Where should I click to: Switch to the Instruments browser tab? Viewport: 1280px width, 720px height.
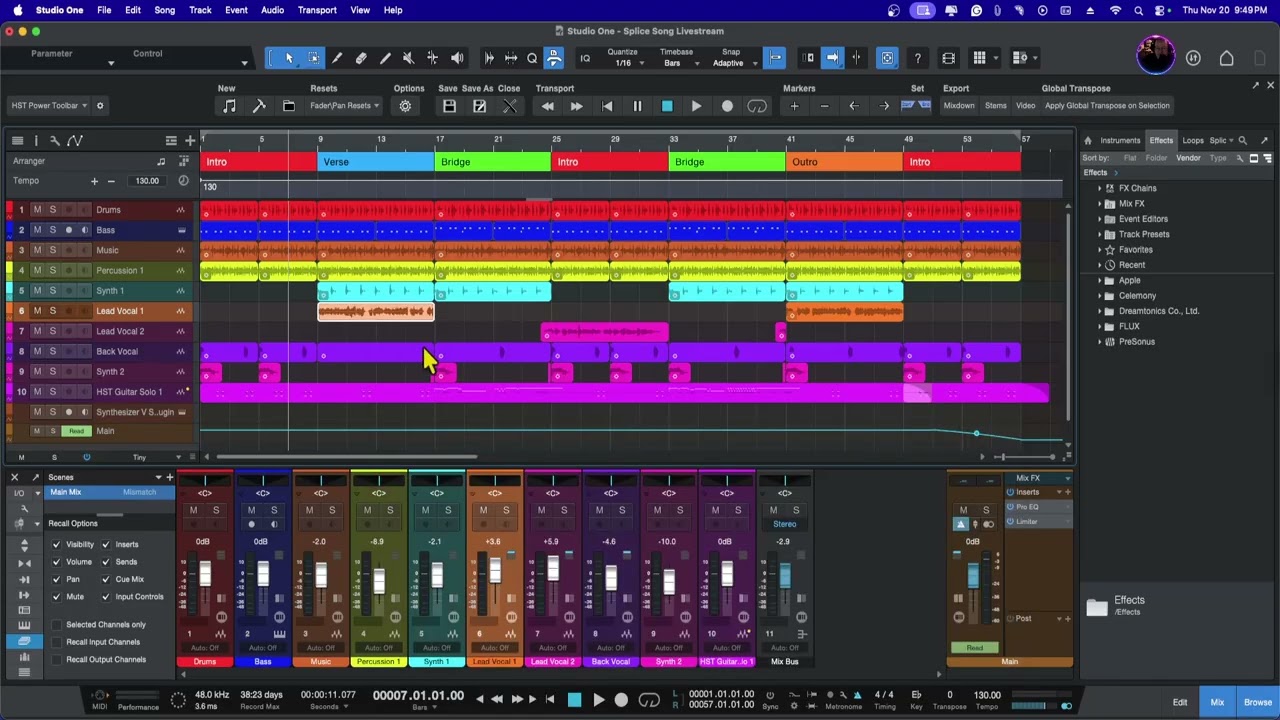1120,141
